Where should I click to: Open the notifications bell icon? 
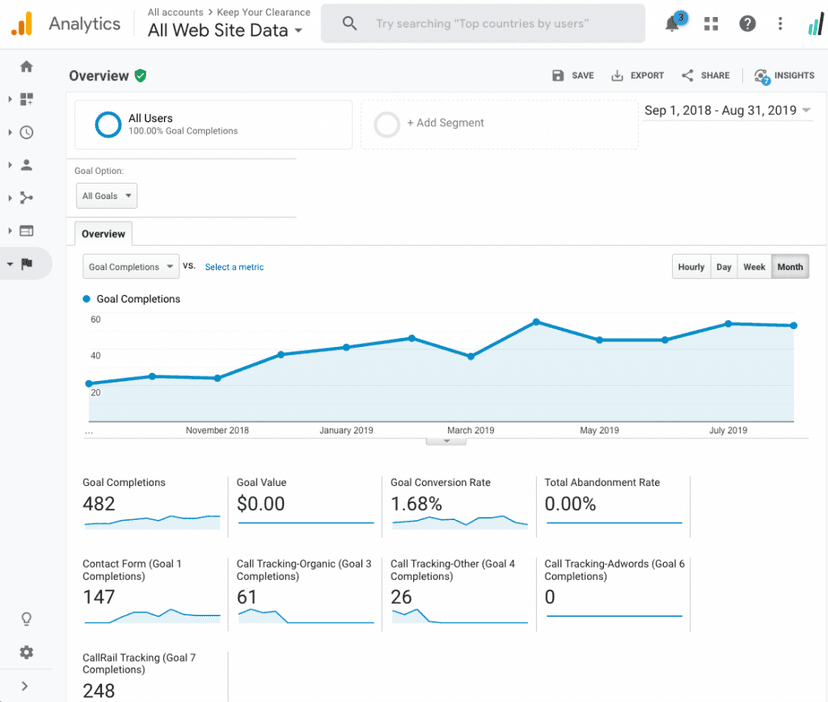click(x=673, y=24)
